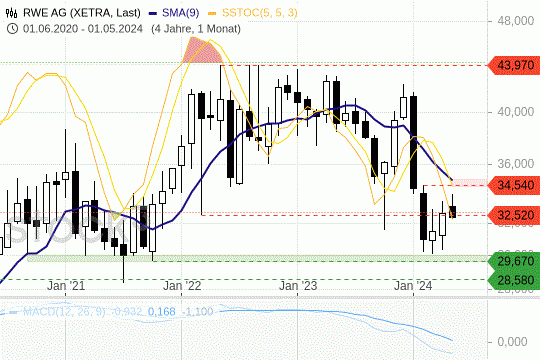This screenshot has width=540, height=360.
Task: Select the date range 01.06.2020 - 01.05.2024
Action: coord(83,29)
